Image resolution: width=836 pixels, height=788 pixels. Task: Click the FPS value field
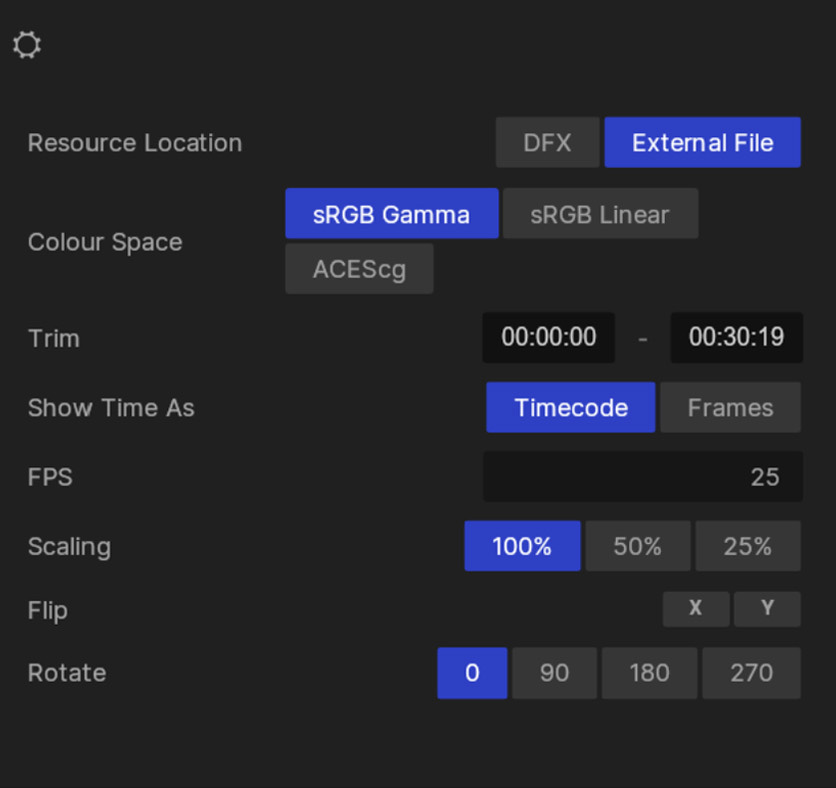(x=642, y=477)
